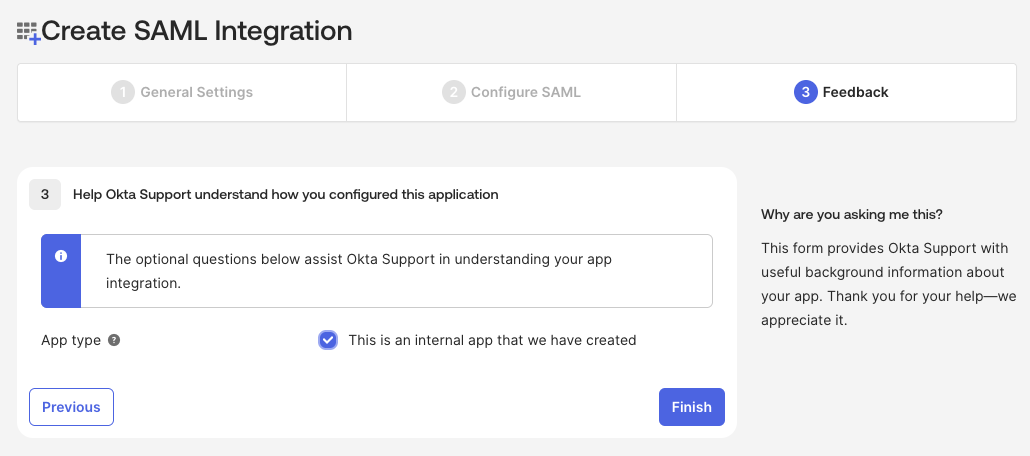1030x456 pixels.
Task: Click the "Why are you asking me this?" heading
Action: coord(852,214)
